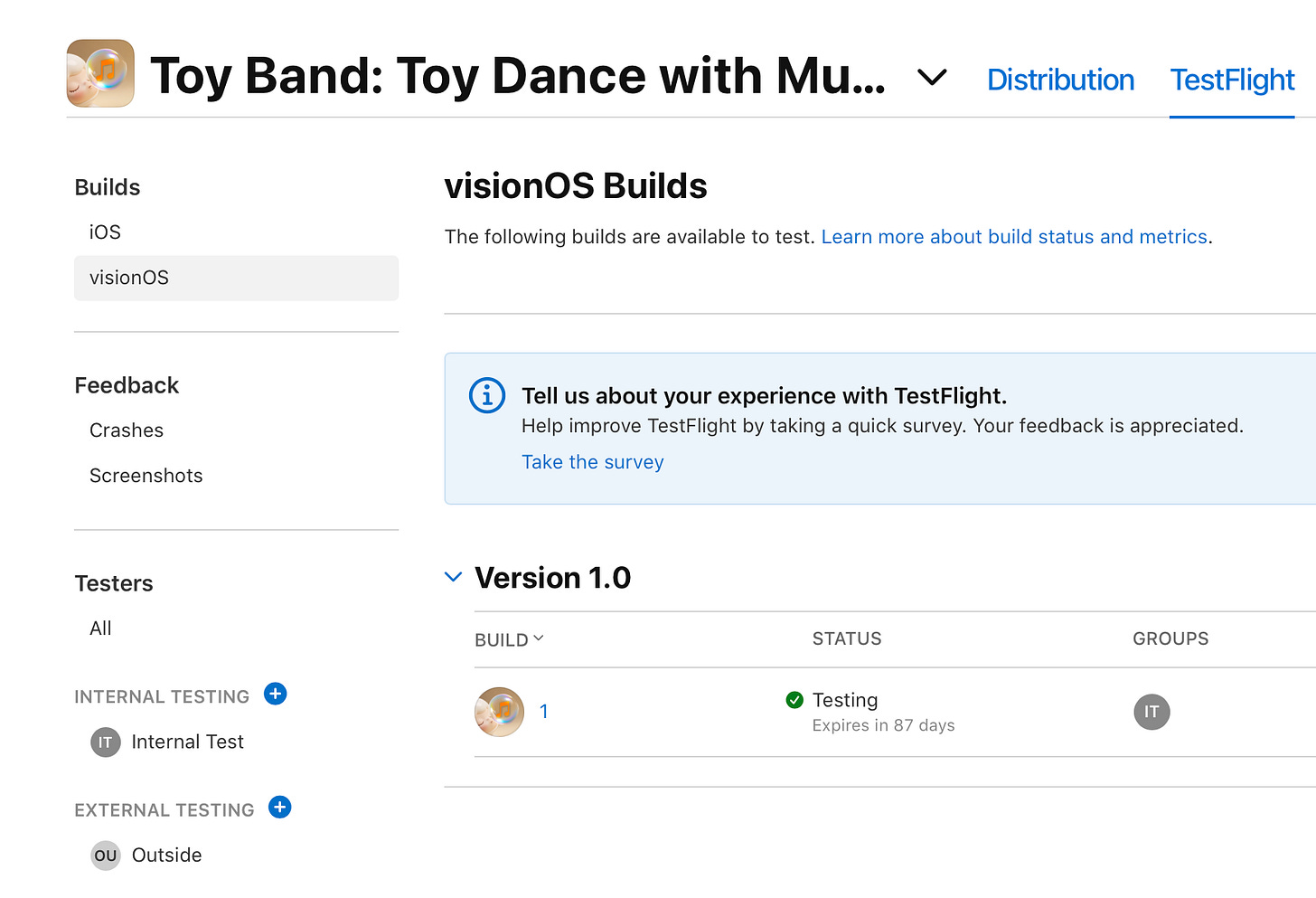The height and width of the screenshot is (898, 1316).
Task: Collapse the Version 1.0 section
Action: point(453,576)
